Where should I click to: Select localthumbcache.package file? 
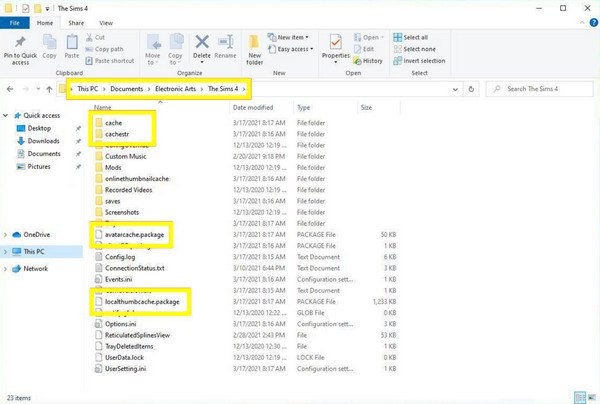tap(142, 301)
